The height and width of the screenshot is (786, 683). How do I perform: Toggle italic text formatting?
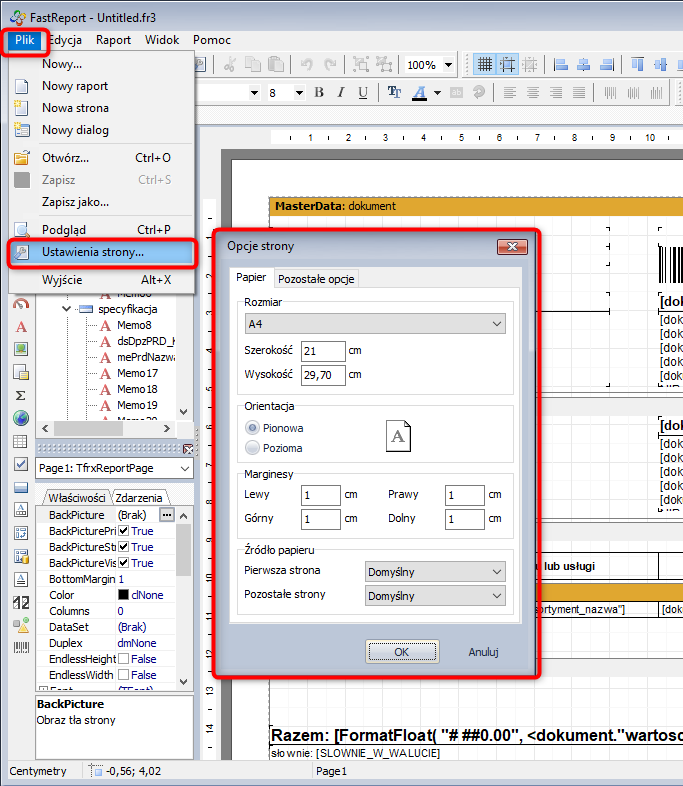click(341, 93)
